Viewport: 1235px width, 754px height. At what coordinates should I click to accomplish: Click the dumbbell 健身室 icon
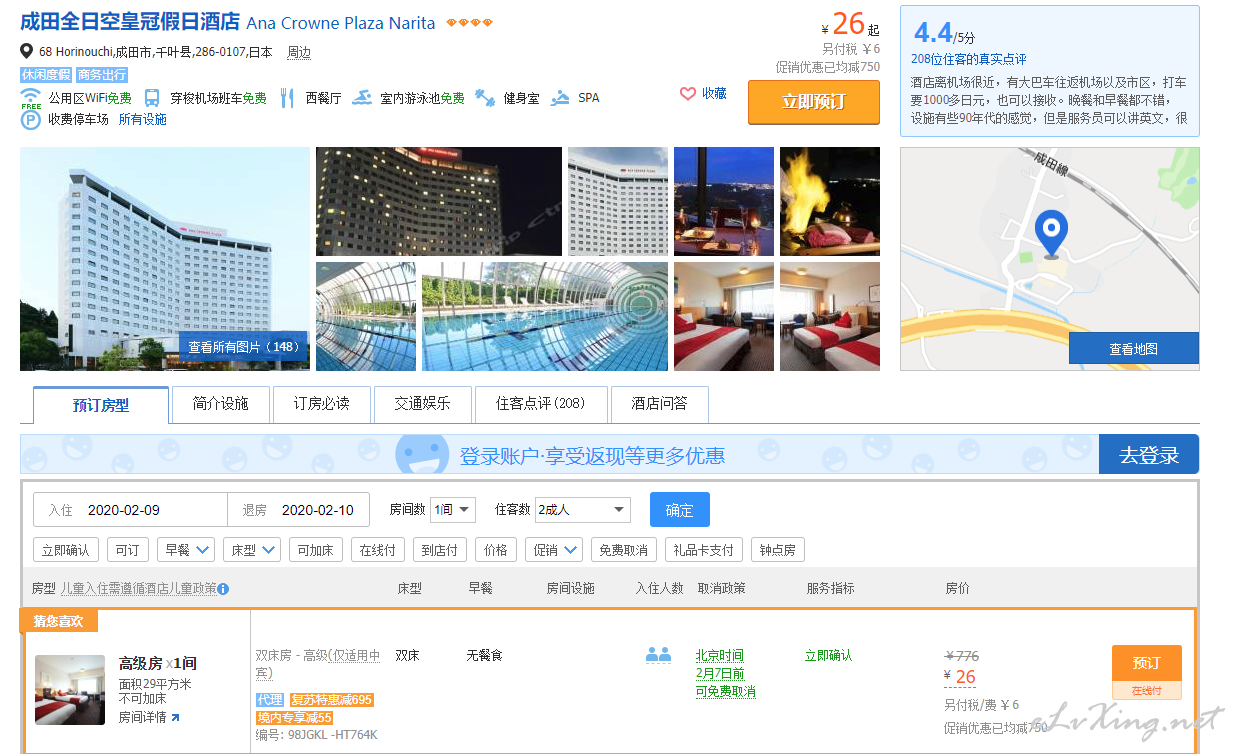pyautogui.click(x=485, y=98)
